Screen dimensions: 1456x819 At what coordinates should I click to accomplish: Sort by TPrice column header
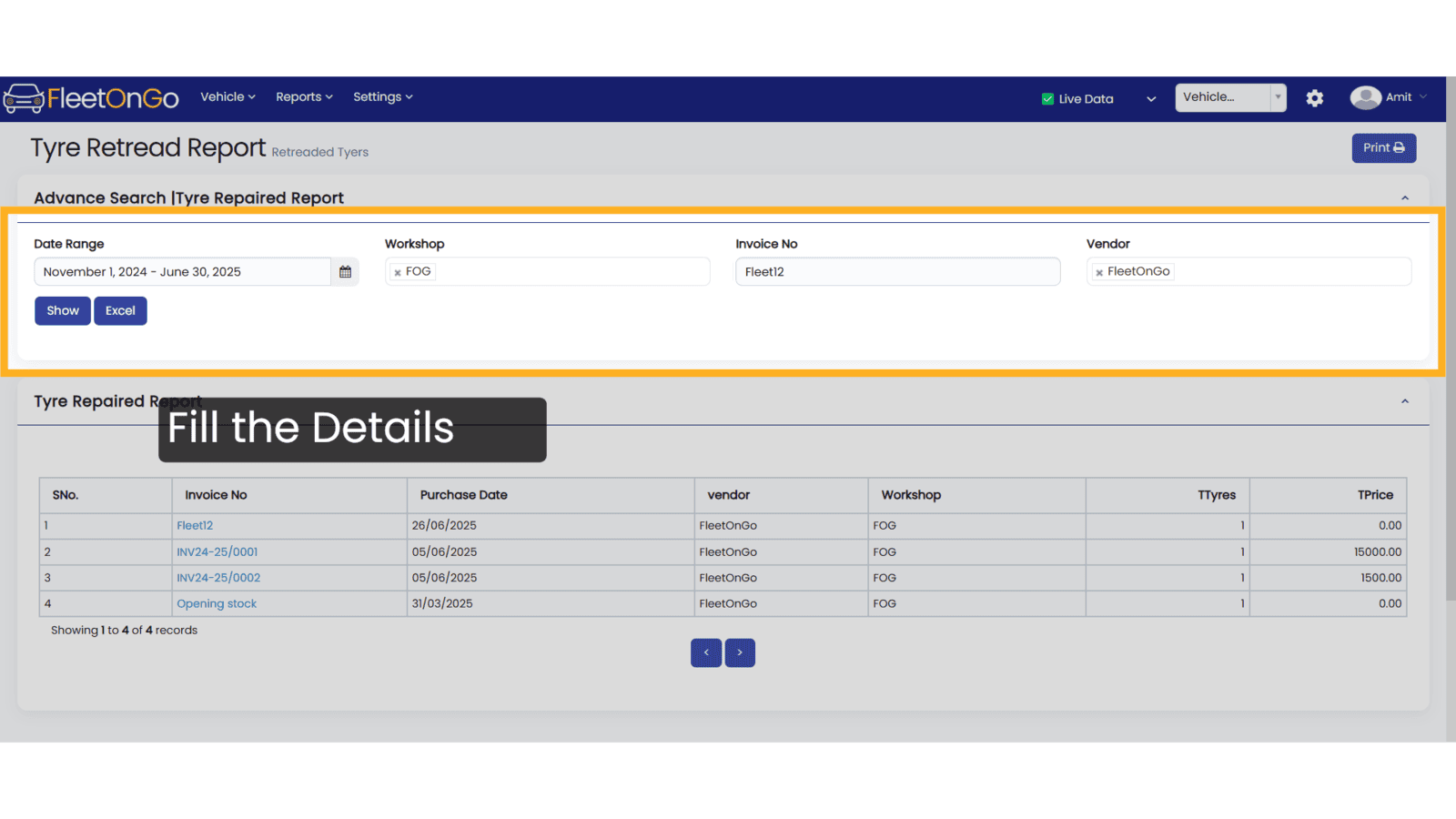coord(1328,496)
